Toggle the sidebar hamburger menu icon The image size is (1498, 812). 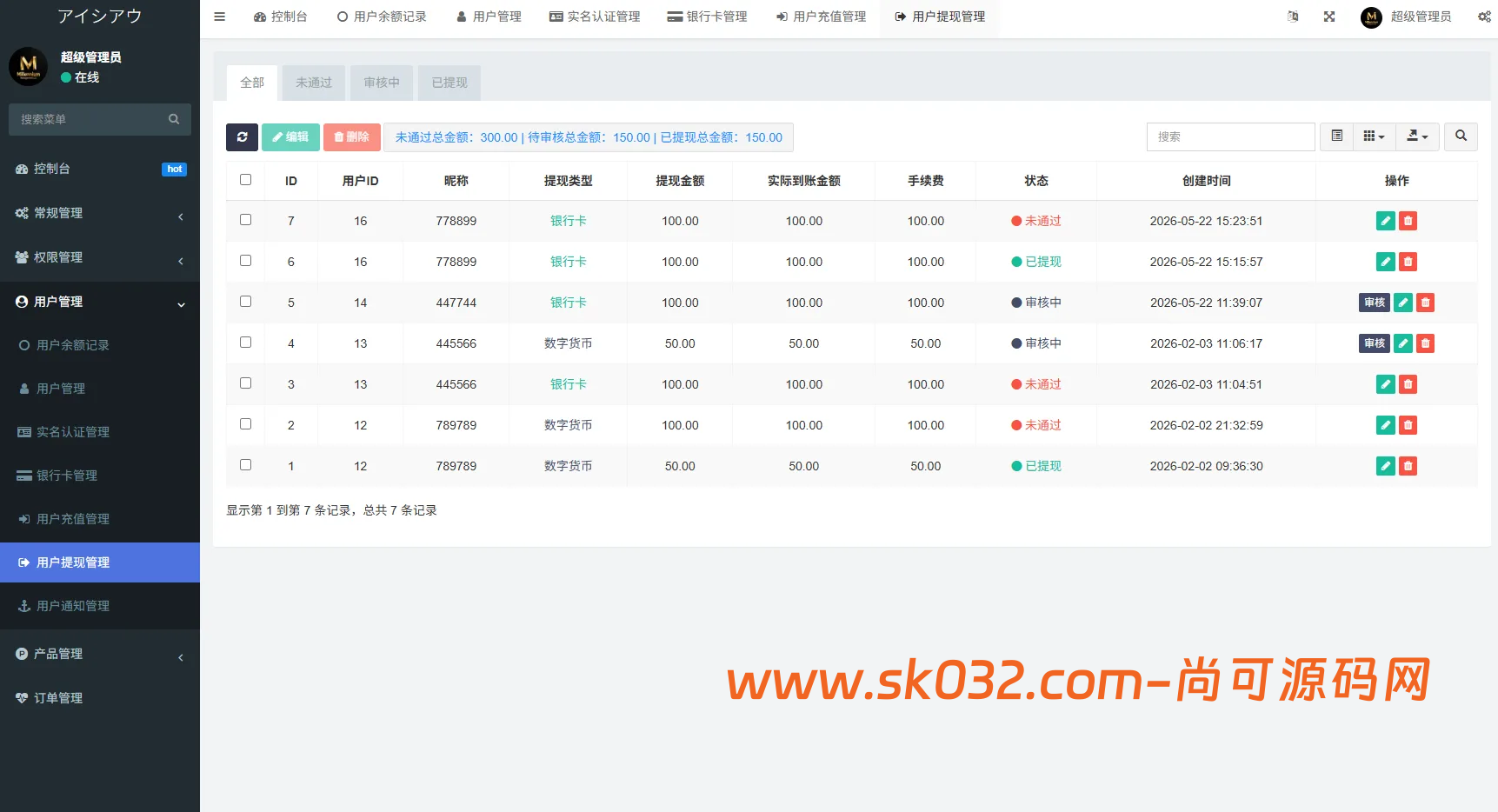coord(220,17)
